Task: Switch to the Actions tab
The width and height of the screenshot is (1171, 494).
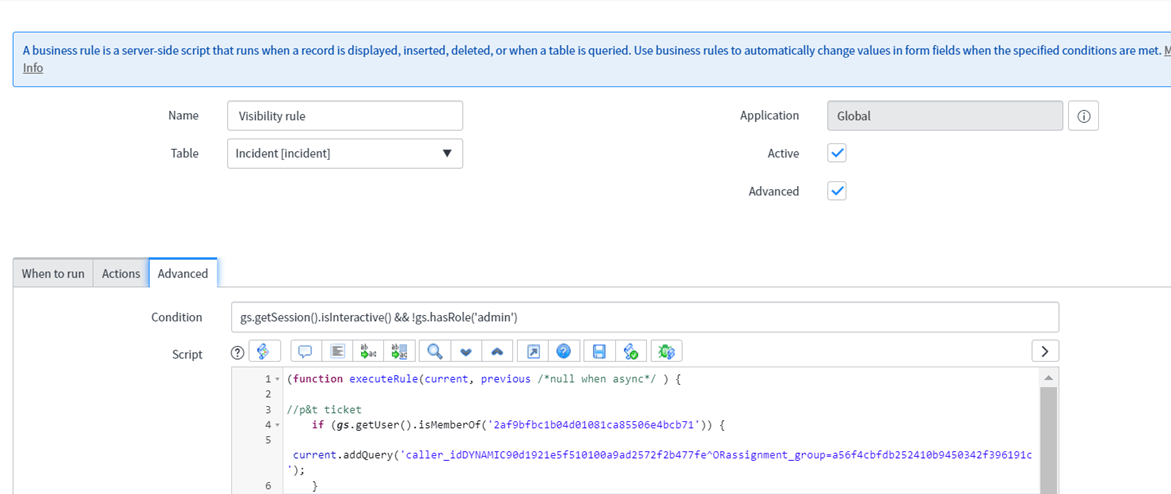Action: click(121, 274)
